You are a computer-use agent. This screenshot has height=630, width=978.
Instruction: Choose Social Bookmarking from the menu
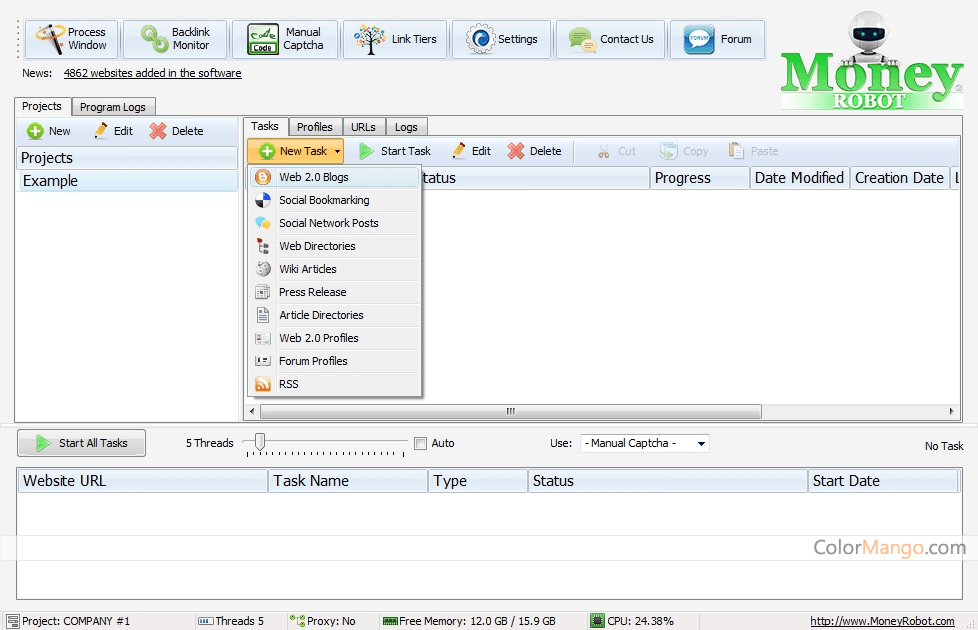pyautogui.click(x=335, y=200)
